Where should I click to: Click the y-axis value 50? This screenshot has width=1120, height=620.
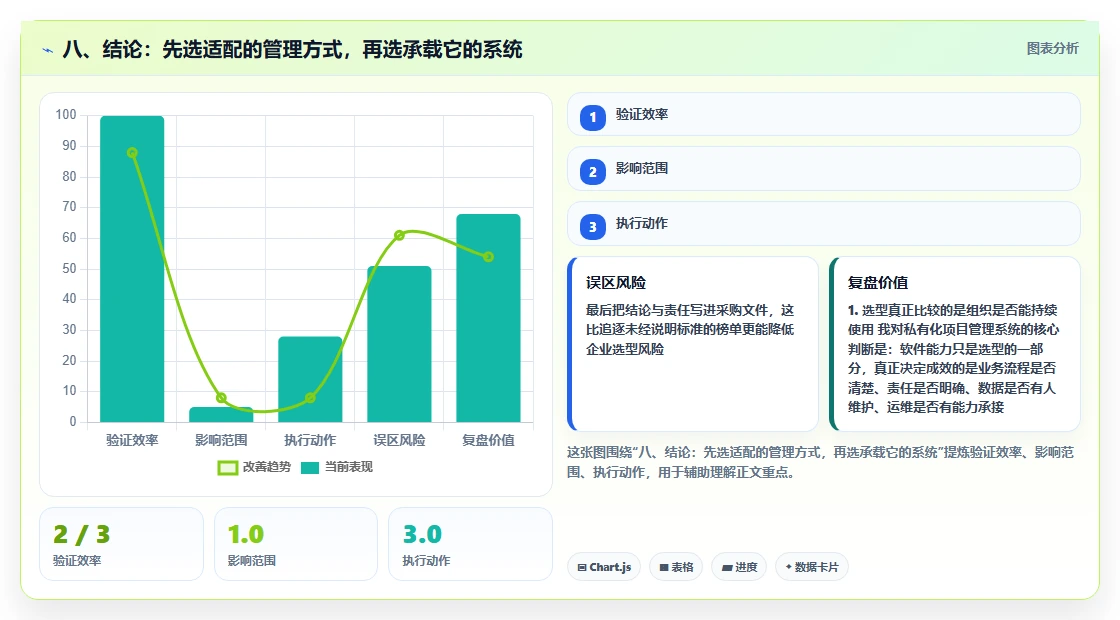tap(69, 269)
